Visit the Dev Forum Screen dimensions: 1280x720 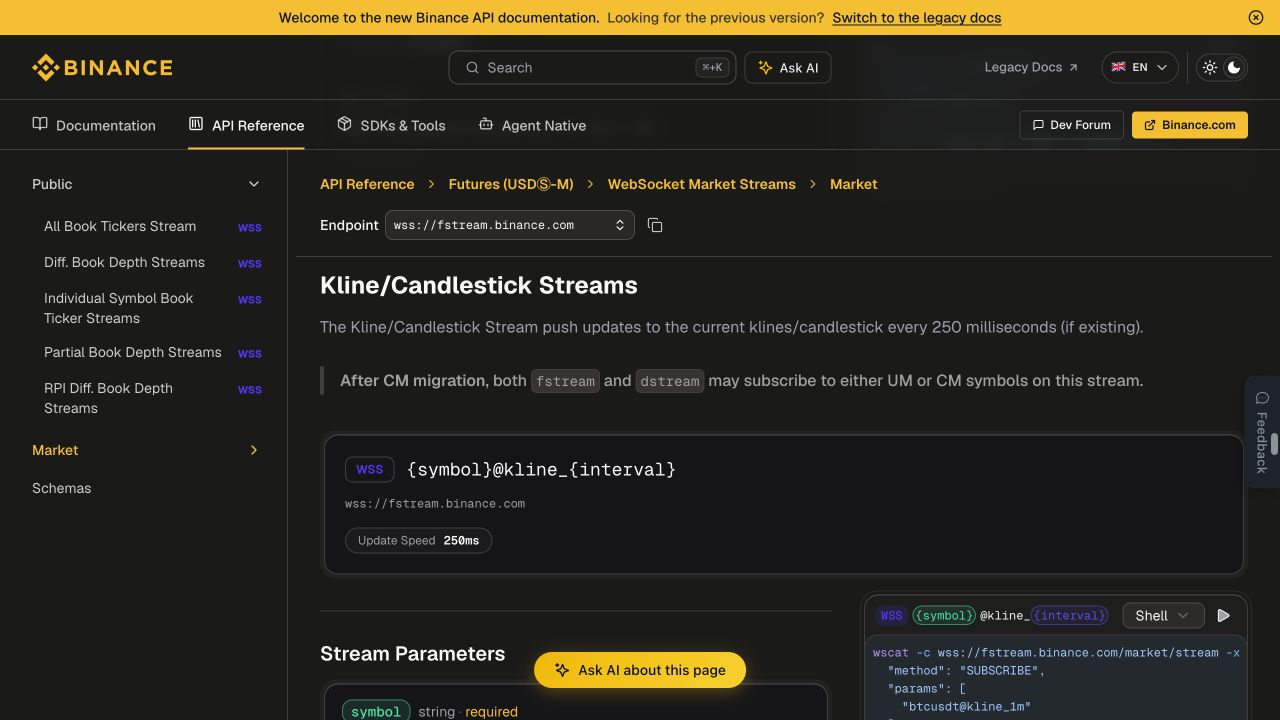1071,125
